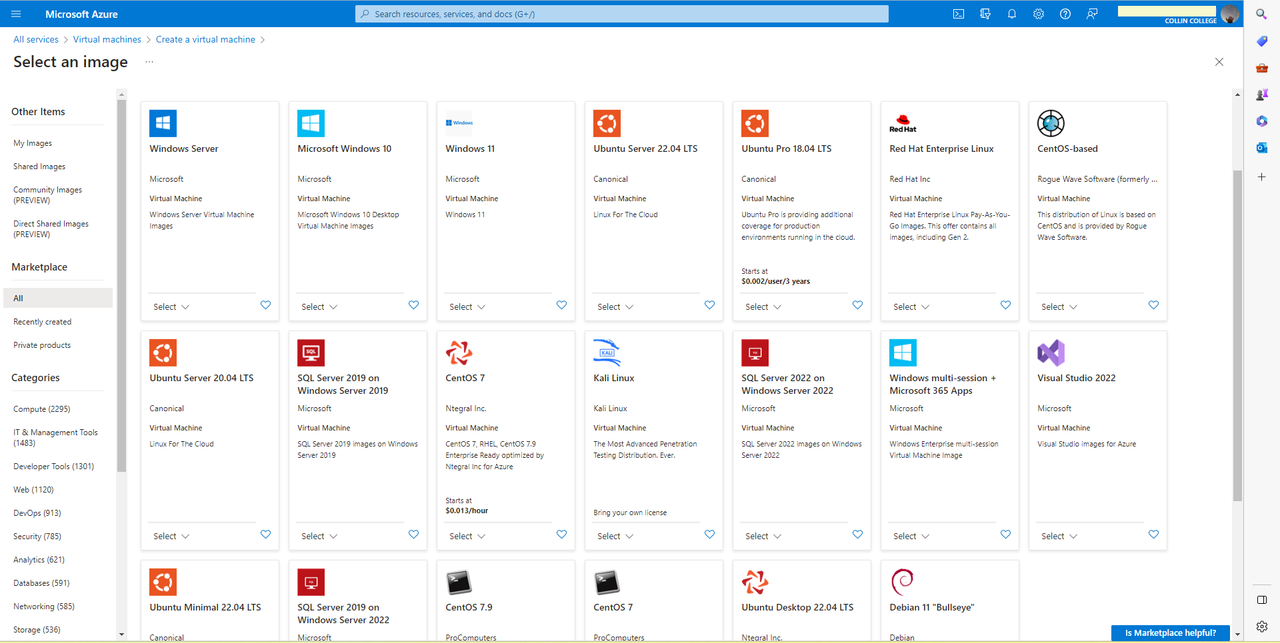Click the Ubuntu Server 22.04 LTS logo
The width and height of the screenshot is (1280, 643).
click(607, 123)
